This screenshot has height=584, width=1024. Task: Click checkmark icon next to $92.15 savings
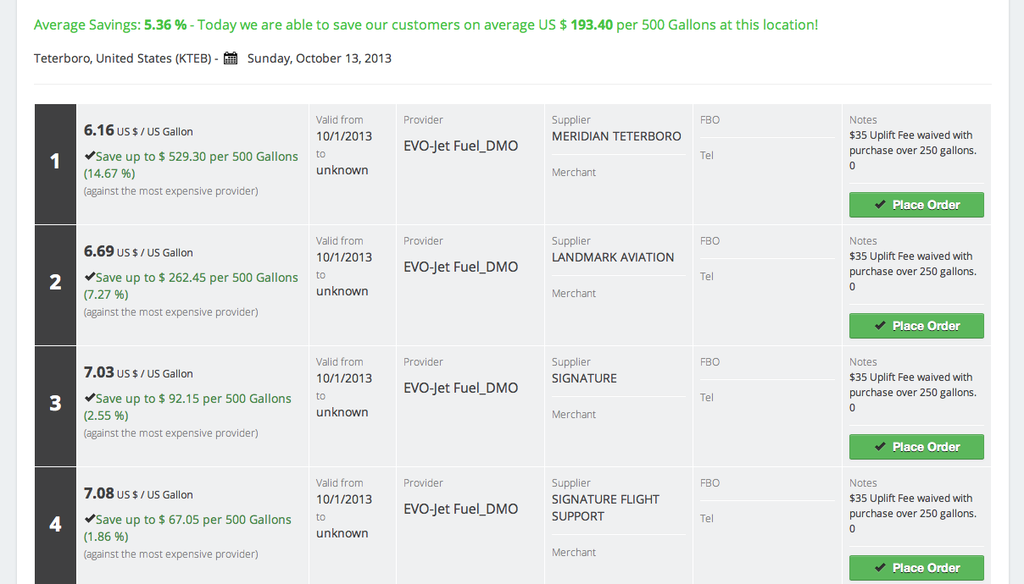click(x=89, y=398)
